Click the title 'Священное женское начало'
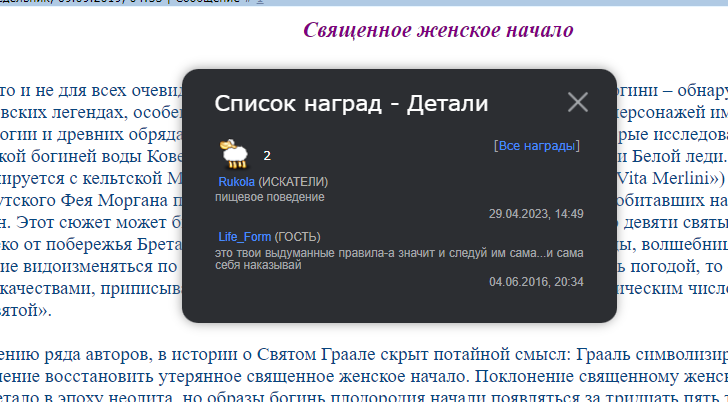The height and width of the screenshot is (402, 728). tap(438, 30)
